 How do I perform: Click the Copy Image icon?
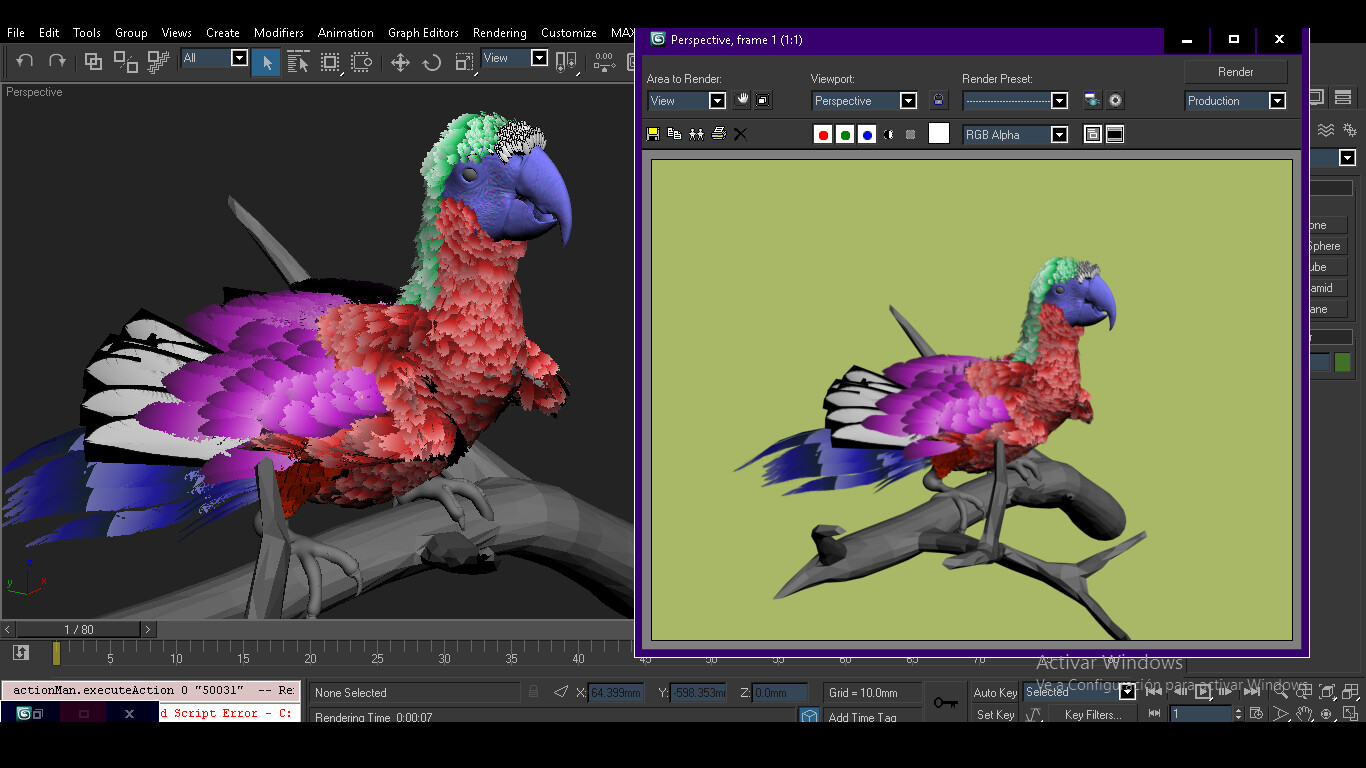(x=675, y=134)
